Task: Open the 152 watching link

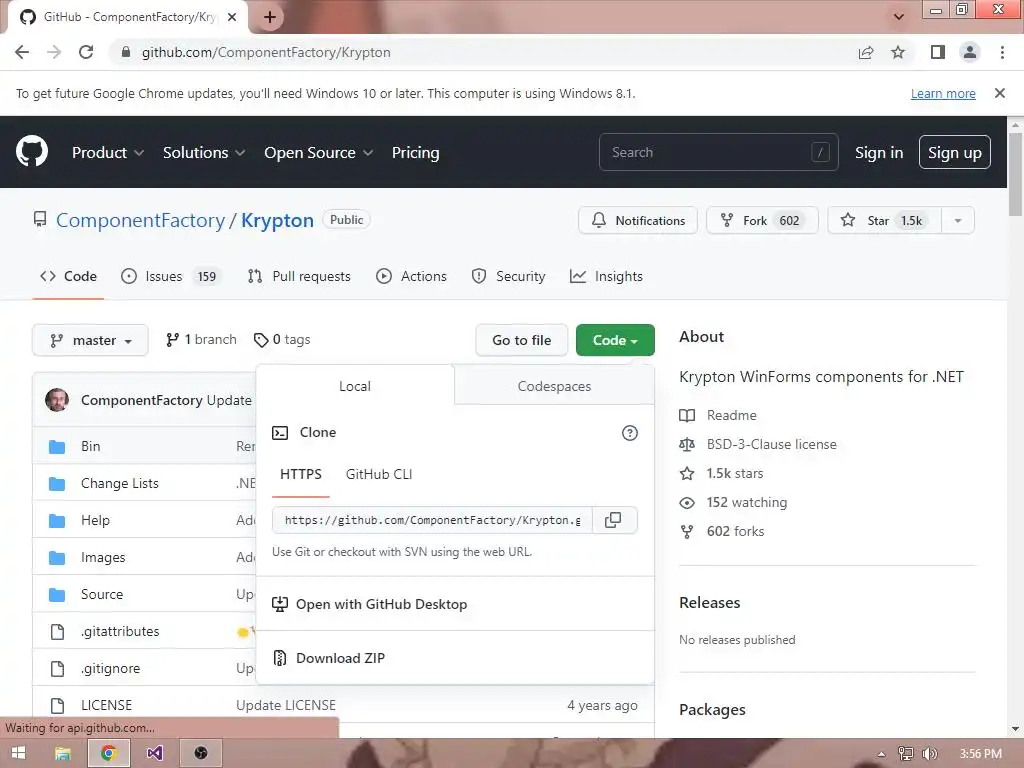Action: point(733,502)
